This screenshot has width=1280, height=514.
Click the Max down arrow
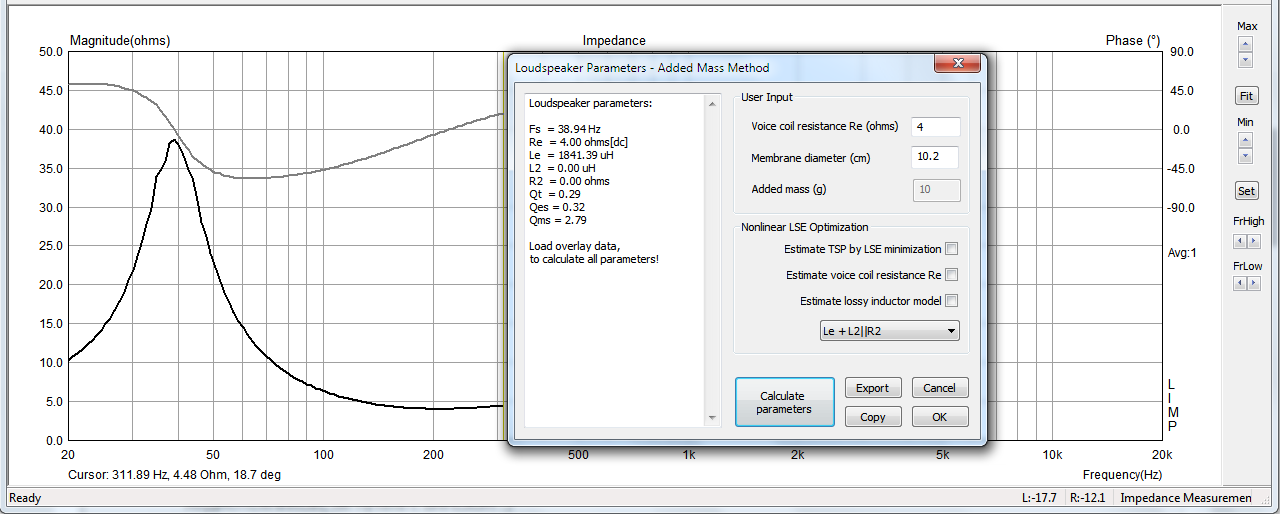1245,60
